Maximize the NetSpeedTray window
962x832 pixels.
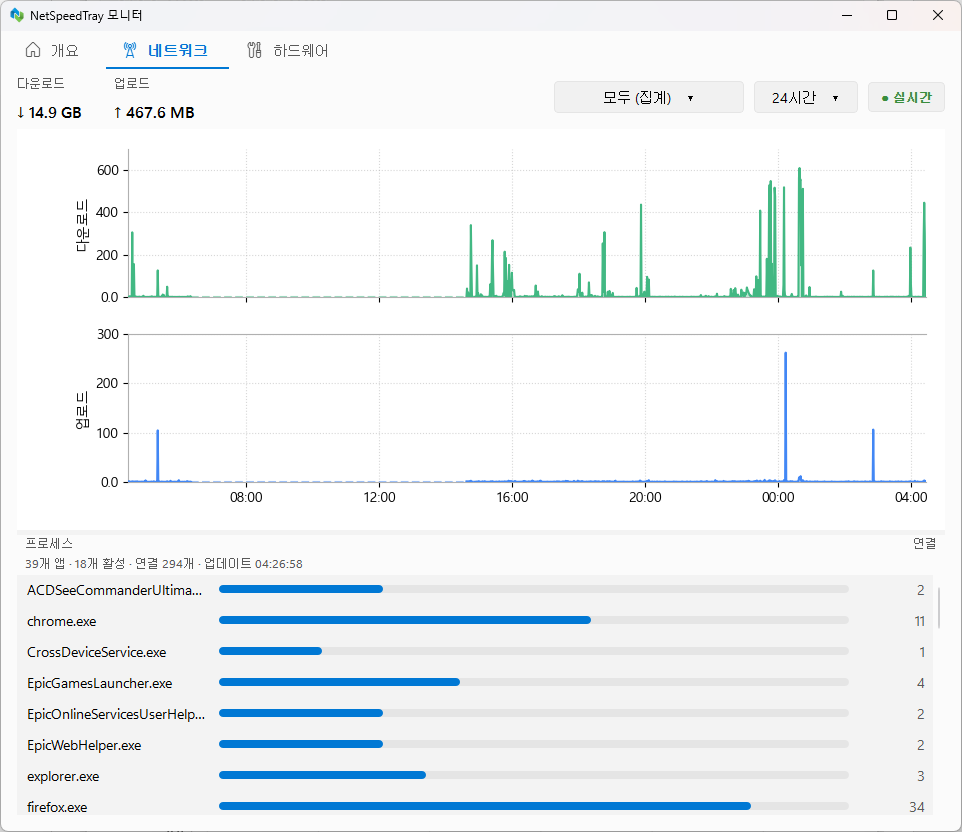(892, 15)
